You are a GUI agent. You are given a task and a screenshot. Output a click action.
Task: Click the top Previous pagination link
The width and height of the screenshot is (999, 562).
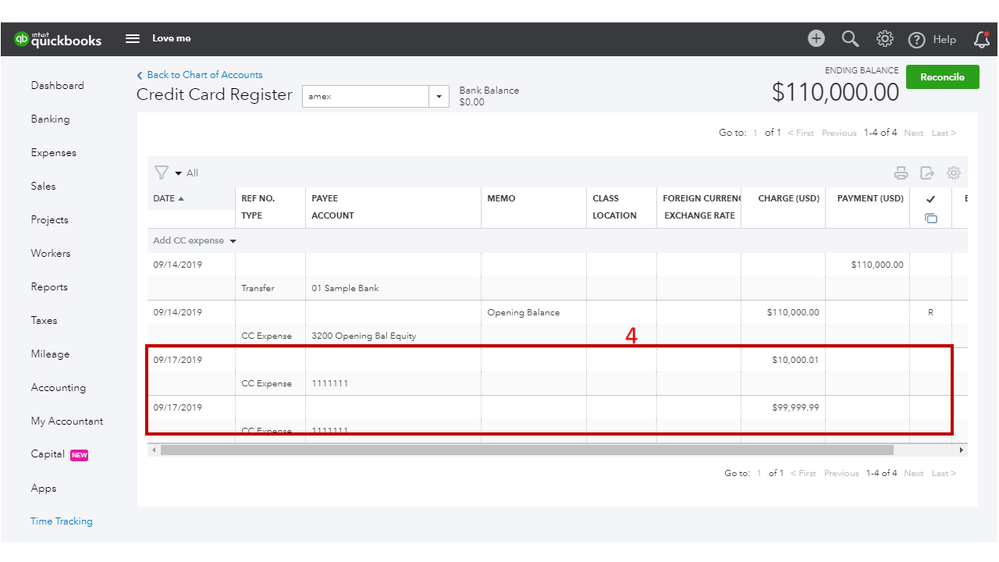pos(838,133)
